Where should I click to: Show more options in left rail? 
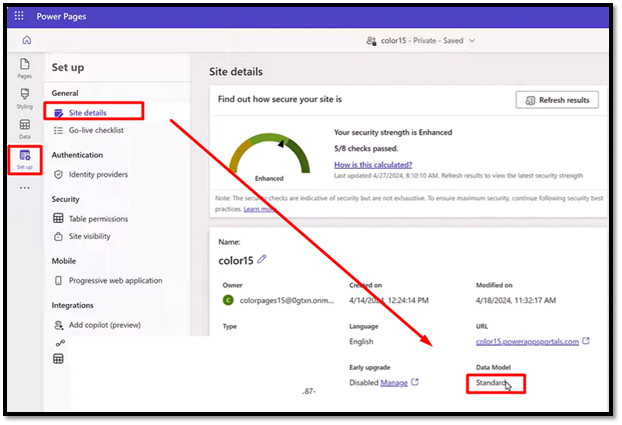click(25, 187)
